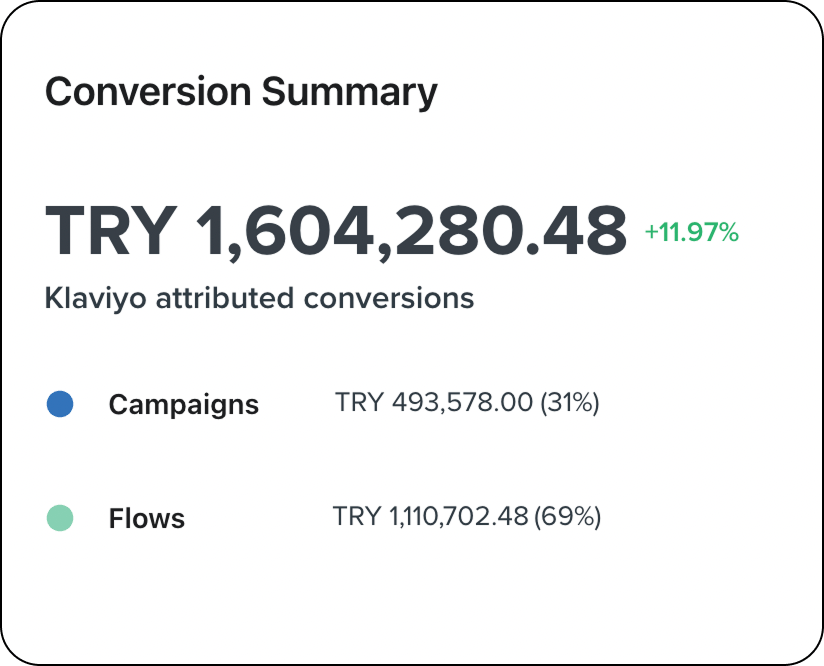Select the Flows label

coord(147,518)
